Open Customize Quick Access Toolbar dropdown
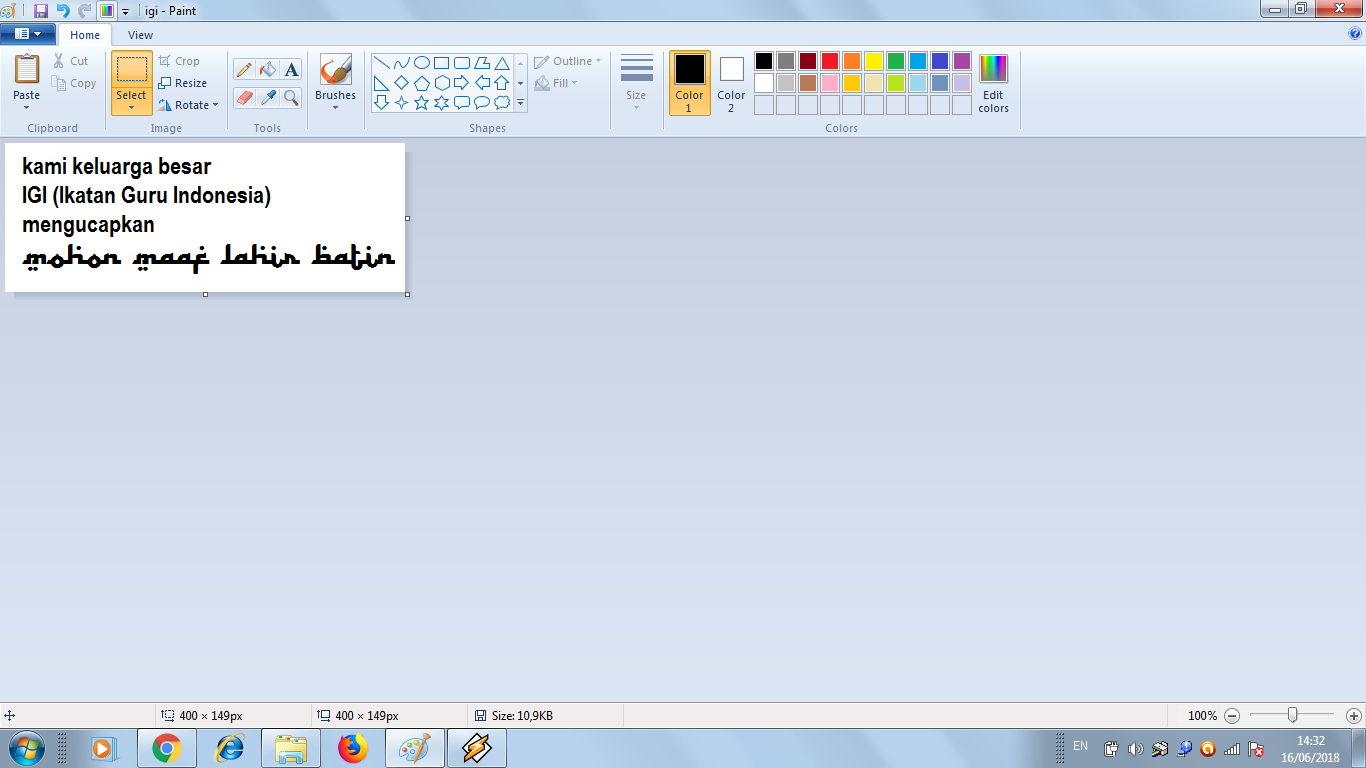This screenshot has height=768, width=1366. coord(125,11)
